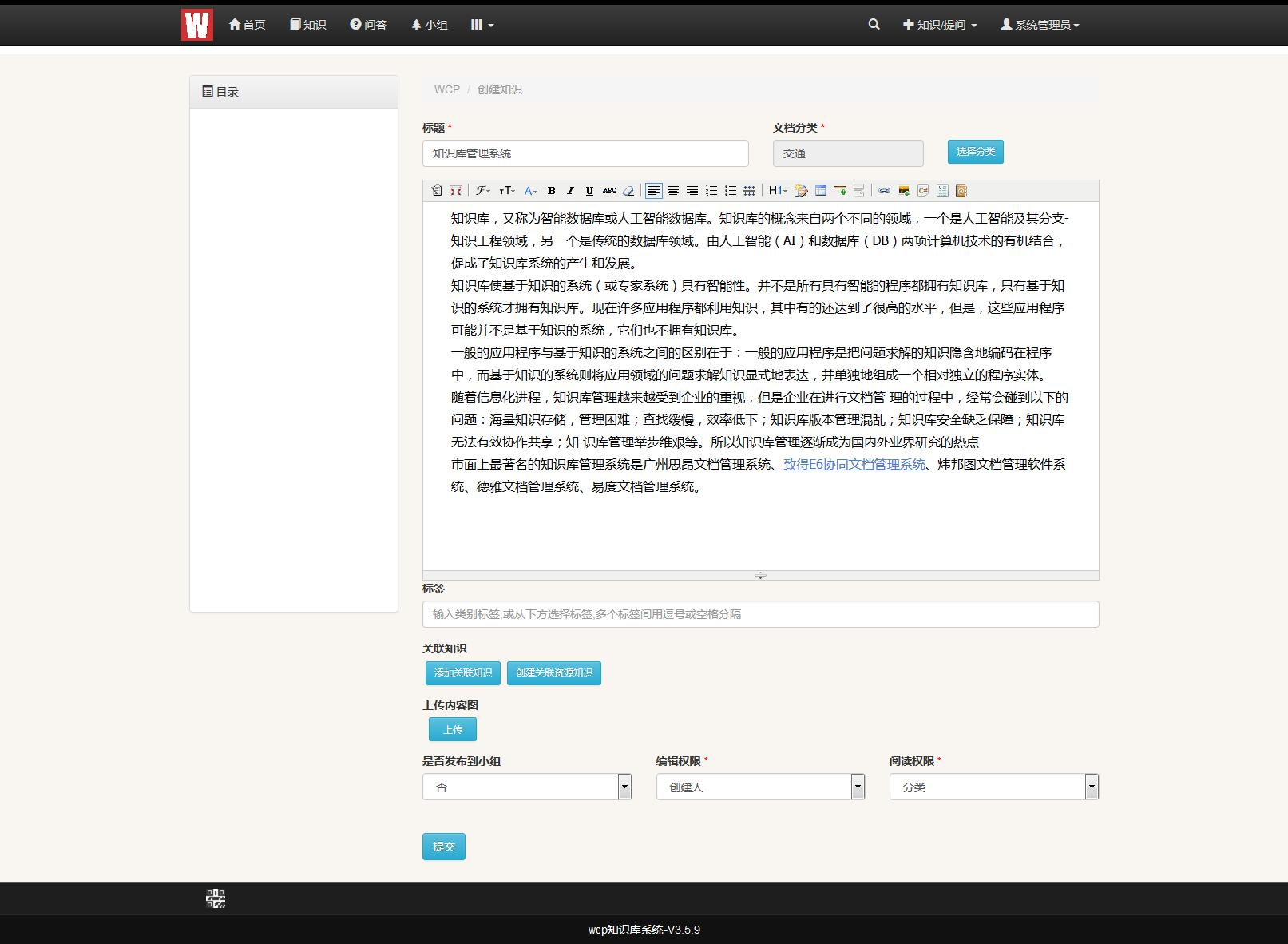Click the red W logo
The height and width of the screenshot is (944, 1288).
pyautogui.click(x=196, y=25)
